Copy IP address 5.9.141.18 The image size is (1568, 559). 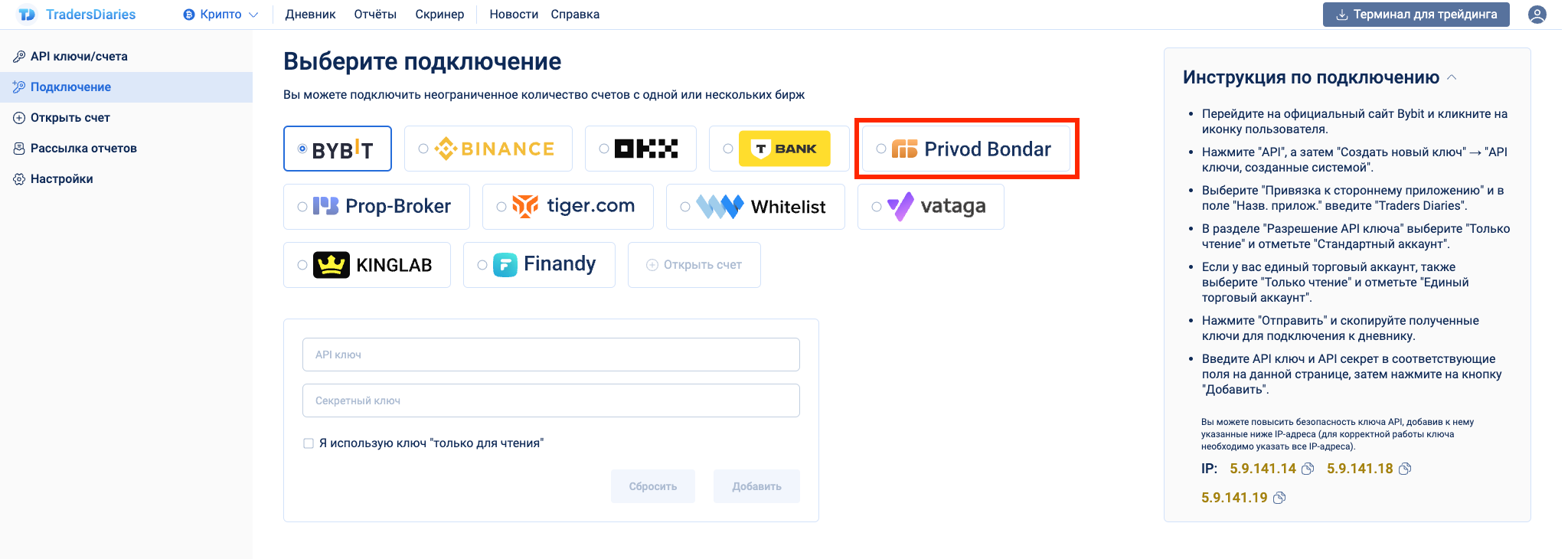(x=1405, y=469)
